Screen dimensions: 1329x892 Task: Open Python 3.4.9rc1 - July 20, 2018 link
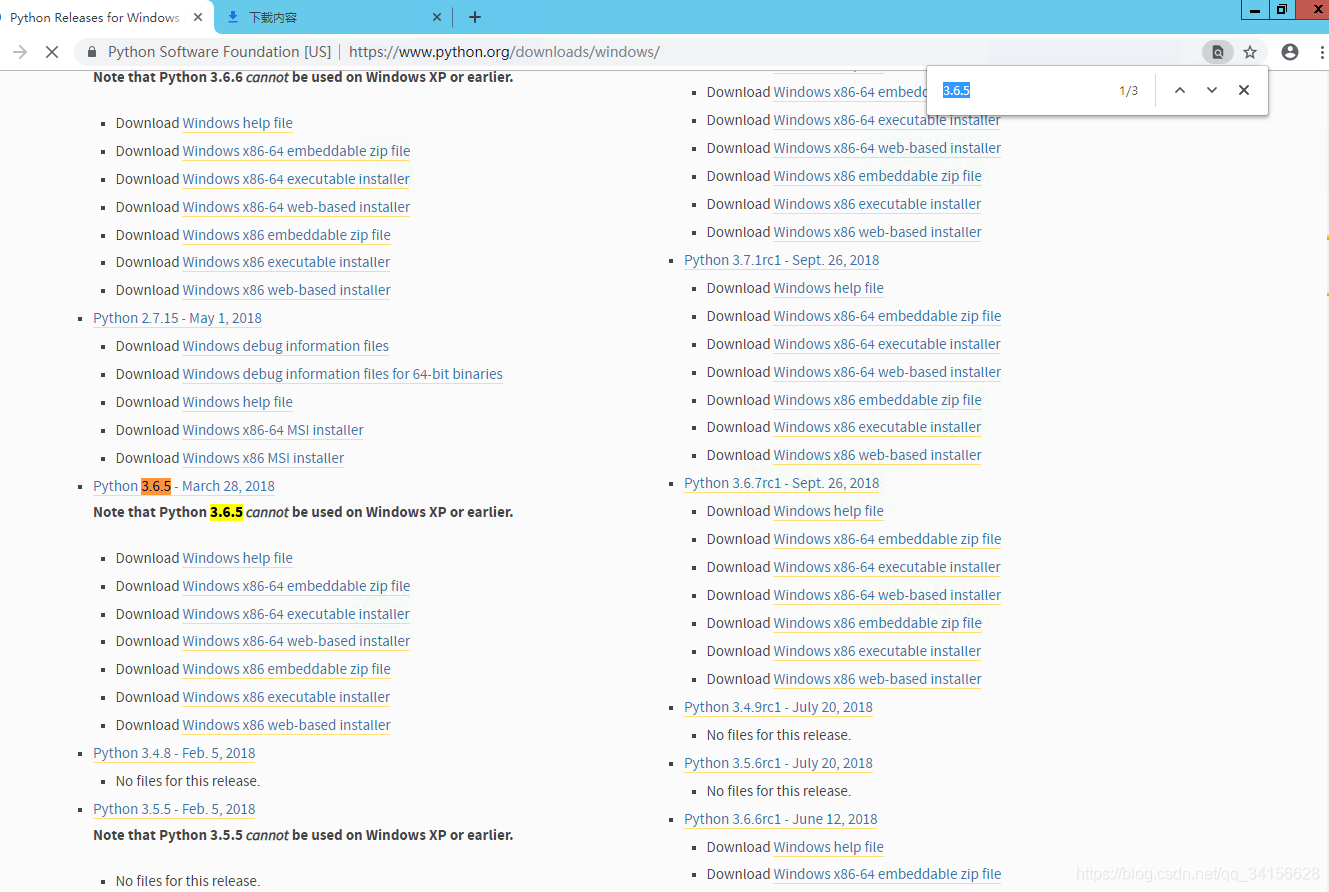[x=778, y=707]
